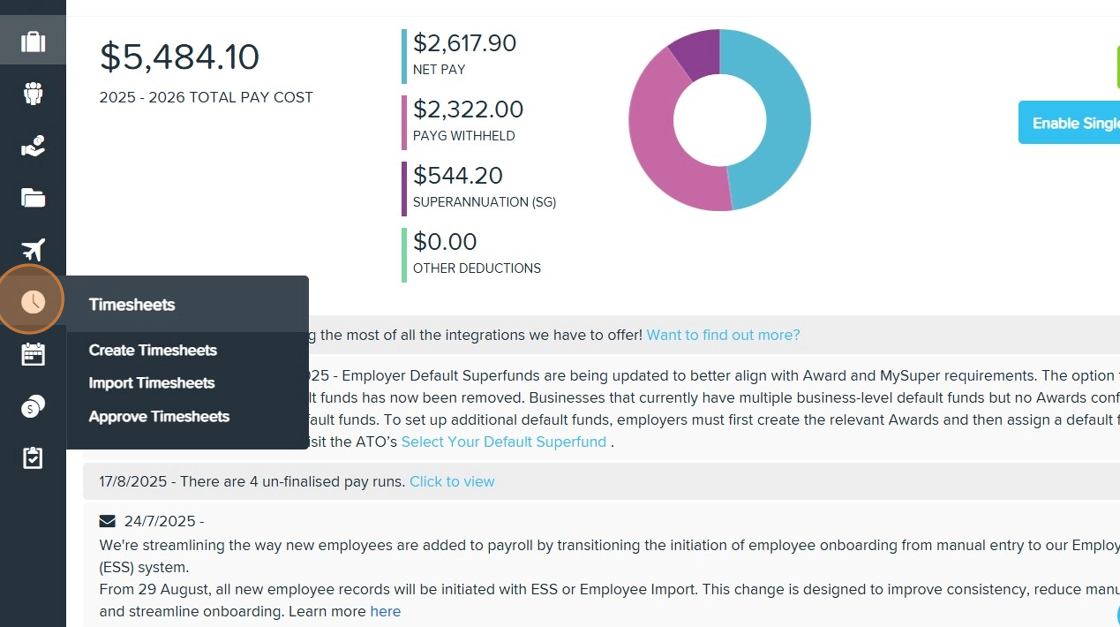Click the Employees group icon in sidebar
Image resolution: width=1120 pixels, height=627 pixels.
(33, 93)
